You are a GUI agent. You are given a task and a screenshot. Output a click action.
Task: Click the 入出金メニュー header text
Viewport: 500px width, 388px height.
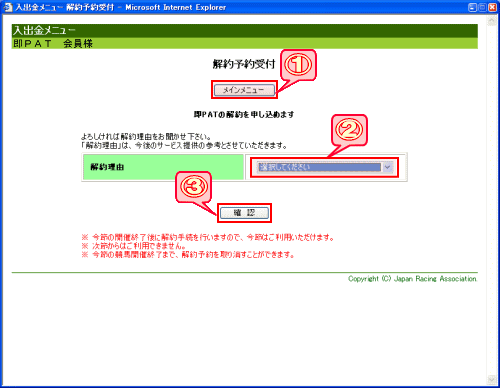[44, 30]
